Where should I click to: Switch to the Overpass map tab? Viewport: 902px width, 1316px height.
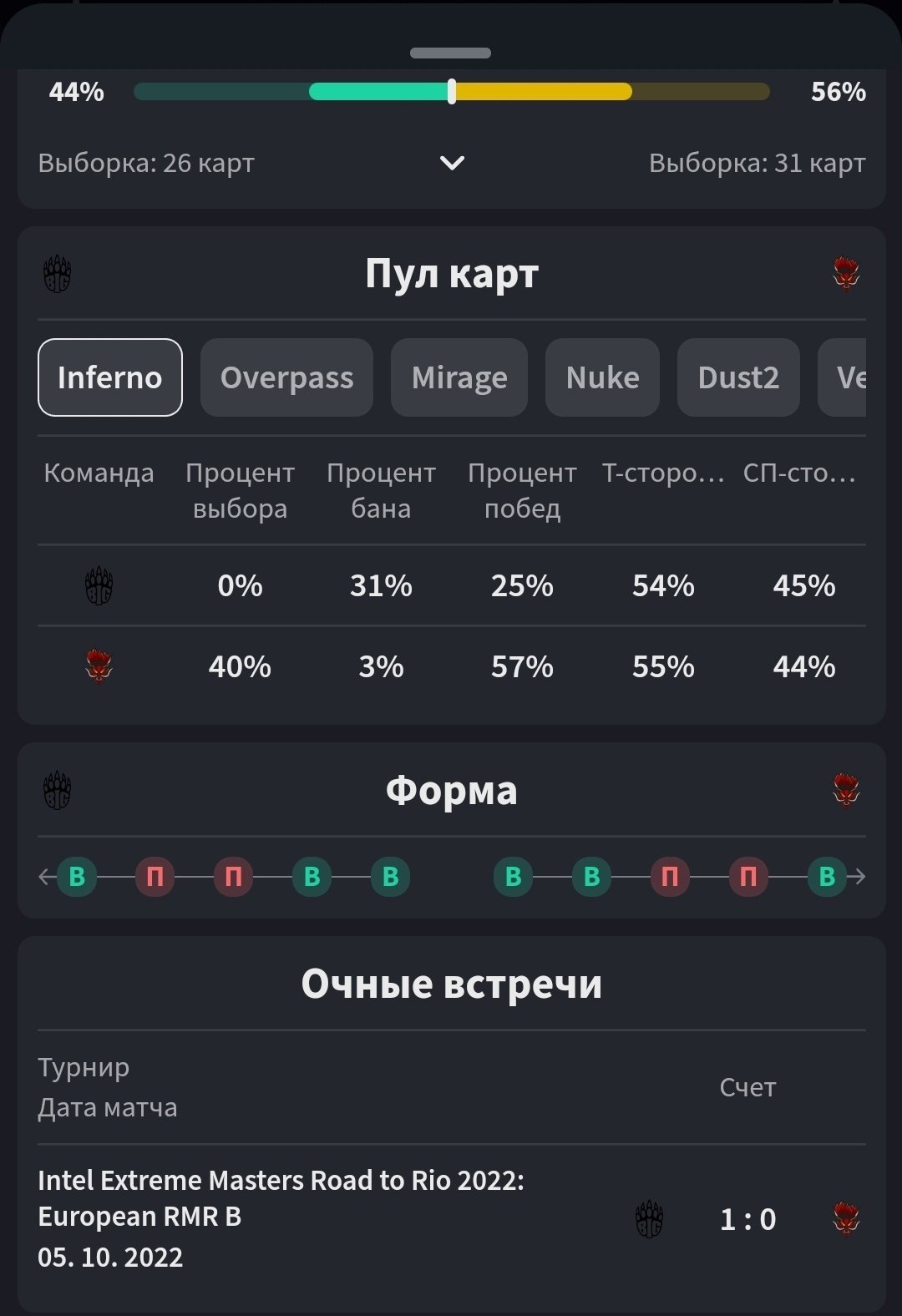(286, 377)
